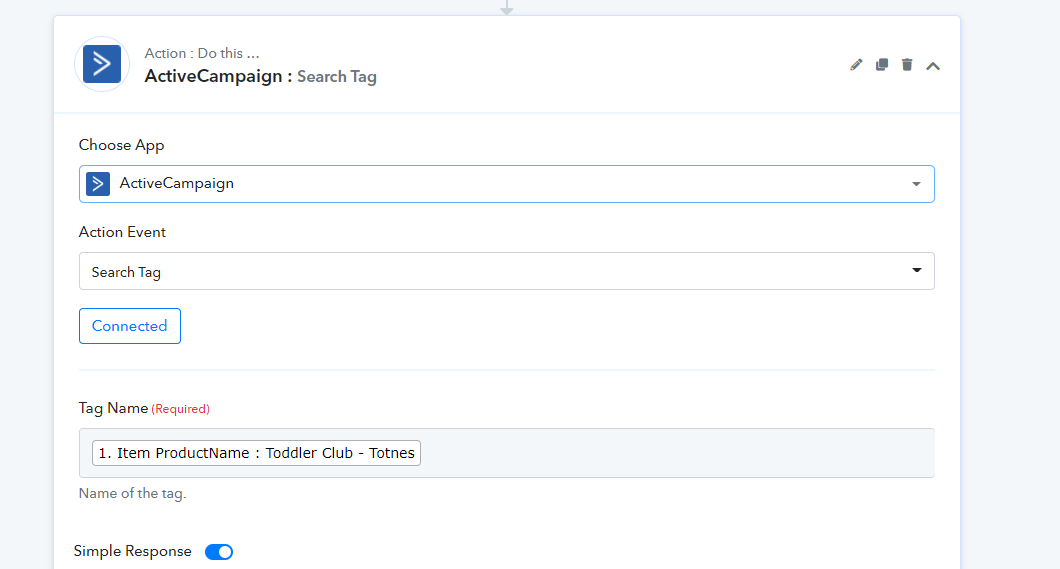This screenshot has height=569, width=1060.
Task: Click the pencil edit icon in the header
Action: (856, 65)
